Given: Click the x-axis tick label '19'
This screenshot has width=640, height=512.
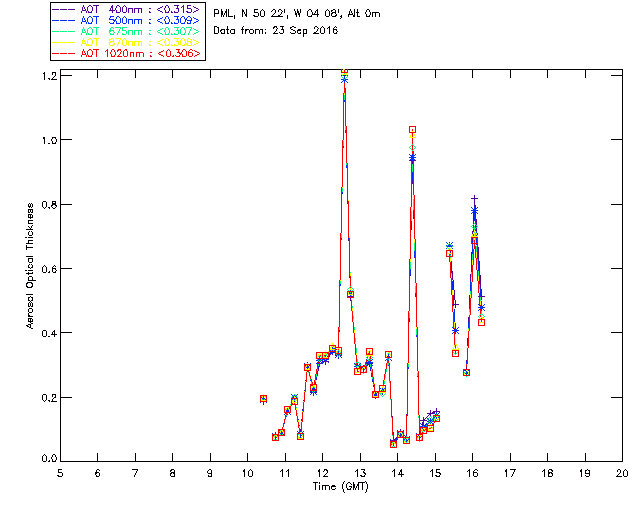Looking at the screenshot, I should 585,473.
